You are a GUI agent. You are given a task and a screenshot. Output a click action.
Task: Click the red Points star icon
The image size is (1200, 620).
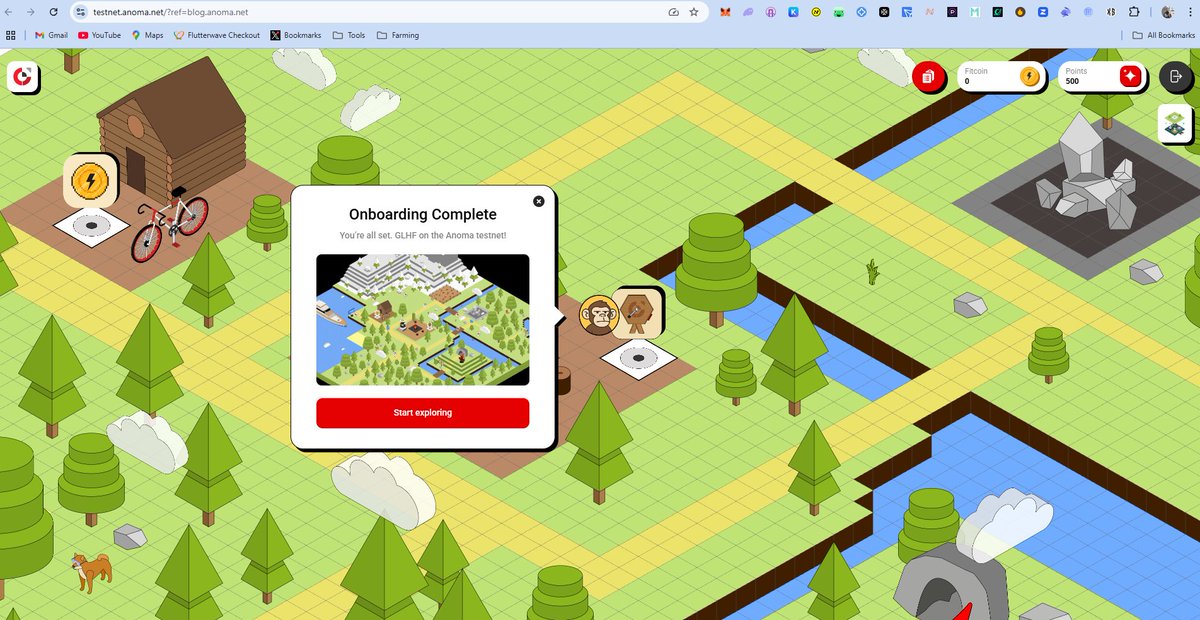[1130, 76]
